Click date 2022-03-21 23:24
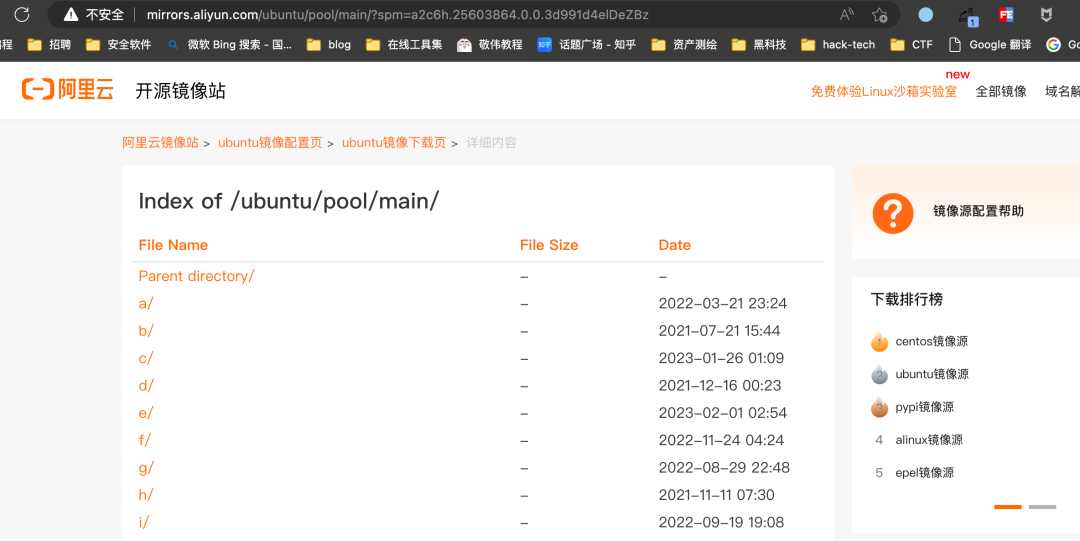 tap(723, 303)
